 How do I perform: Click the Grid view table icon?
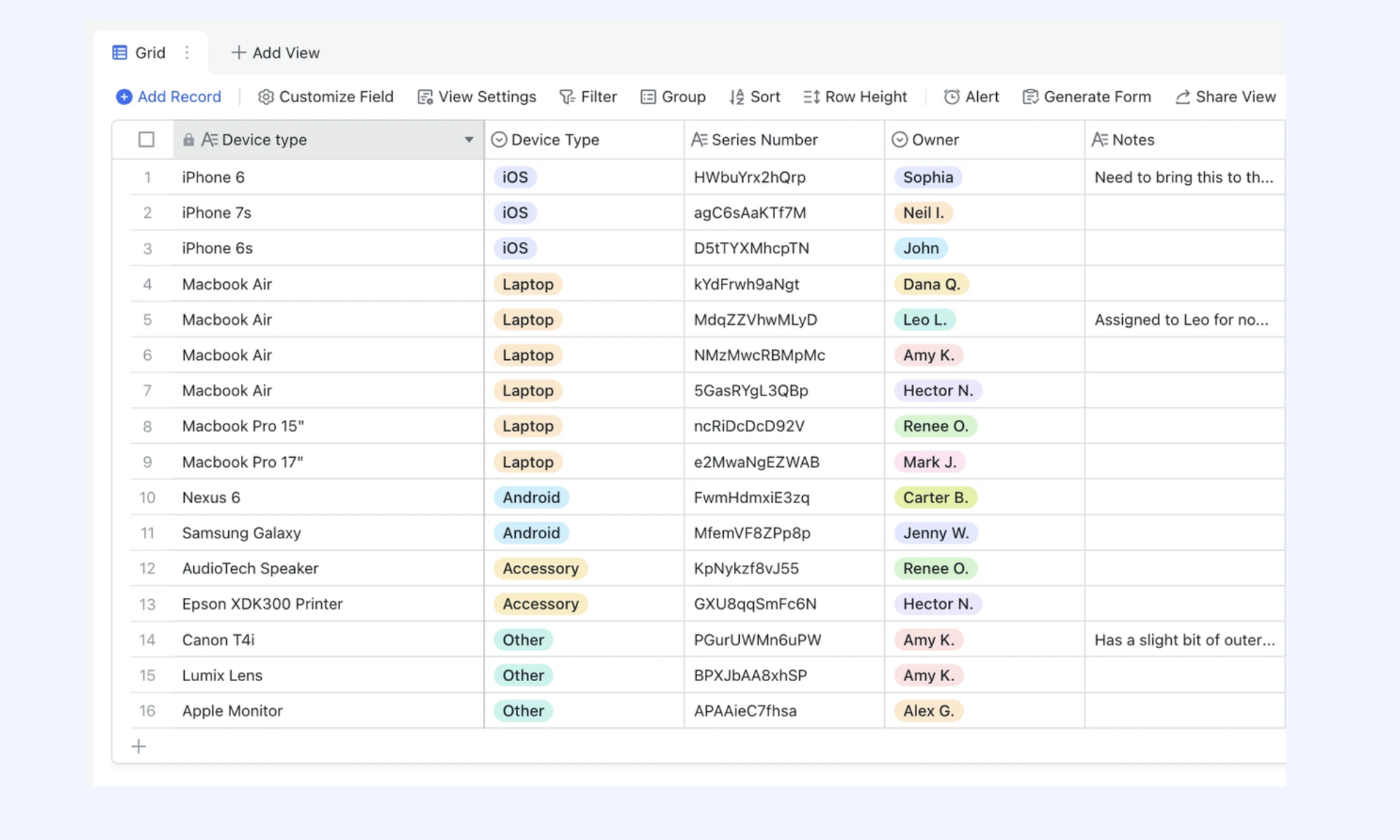coord(120,52)
